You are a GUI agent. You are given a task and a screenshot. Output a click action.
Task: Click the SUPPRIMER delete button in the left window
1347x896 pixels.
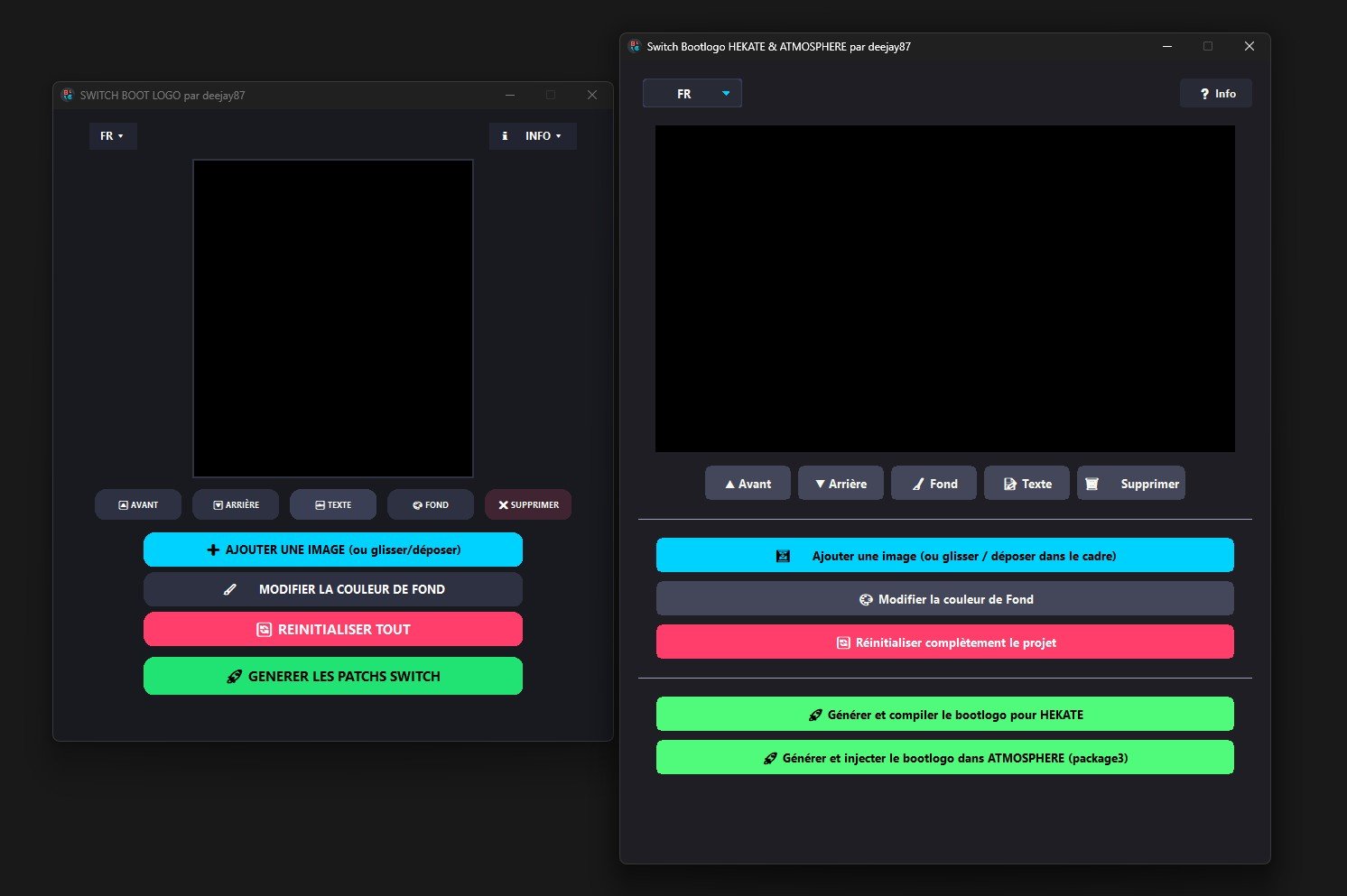point(528,505)
